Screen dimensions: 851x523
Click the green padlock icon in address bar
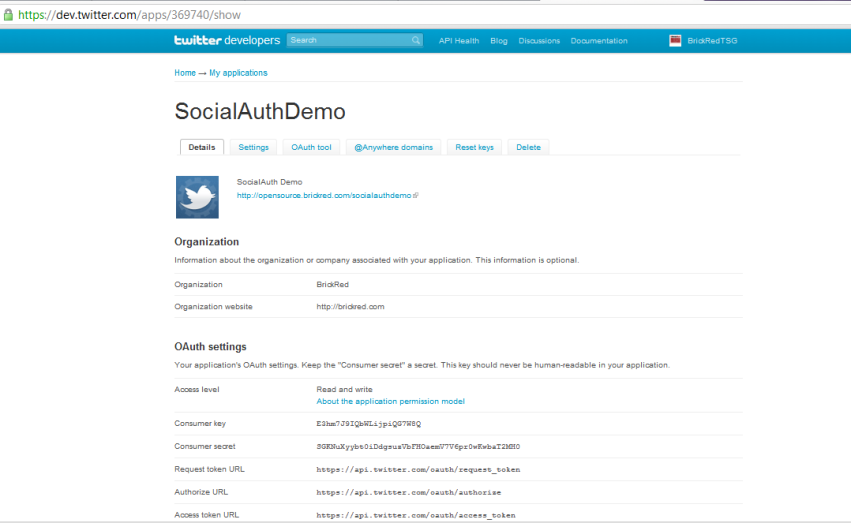(8, 15)
